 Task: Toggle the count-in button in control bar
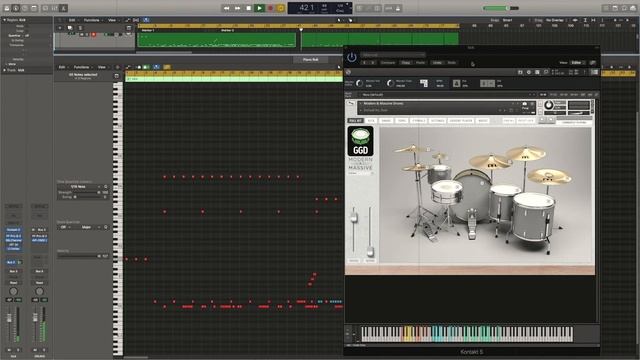coord(388,8)
